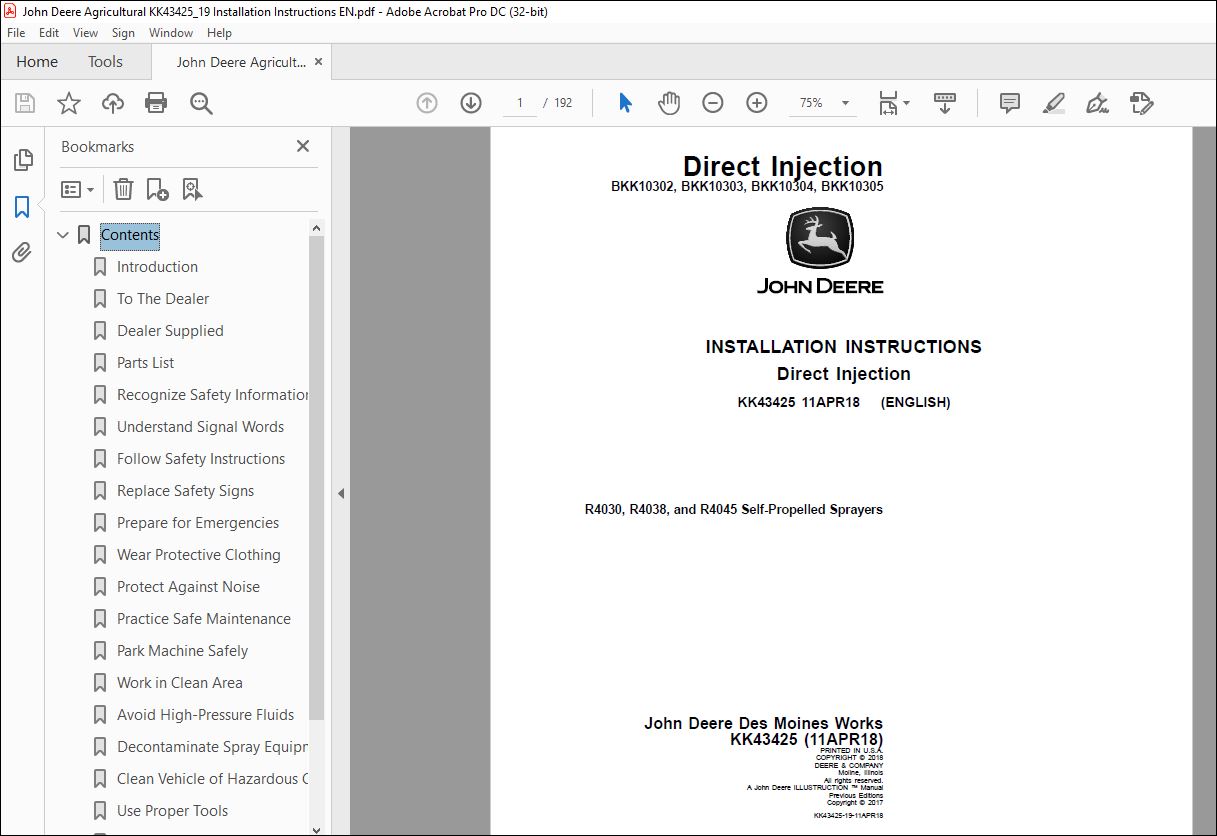Click the stamp share tool icon
Viewport: 1217px width, 836px height.
click(x=1141, y=103)
